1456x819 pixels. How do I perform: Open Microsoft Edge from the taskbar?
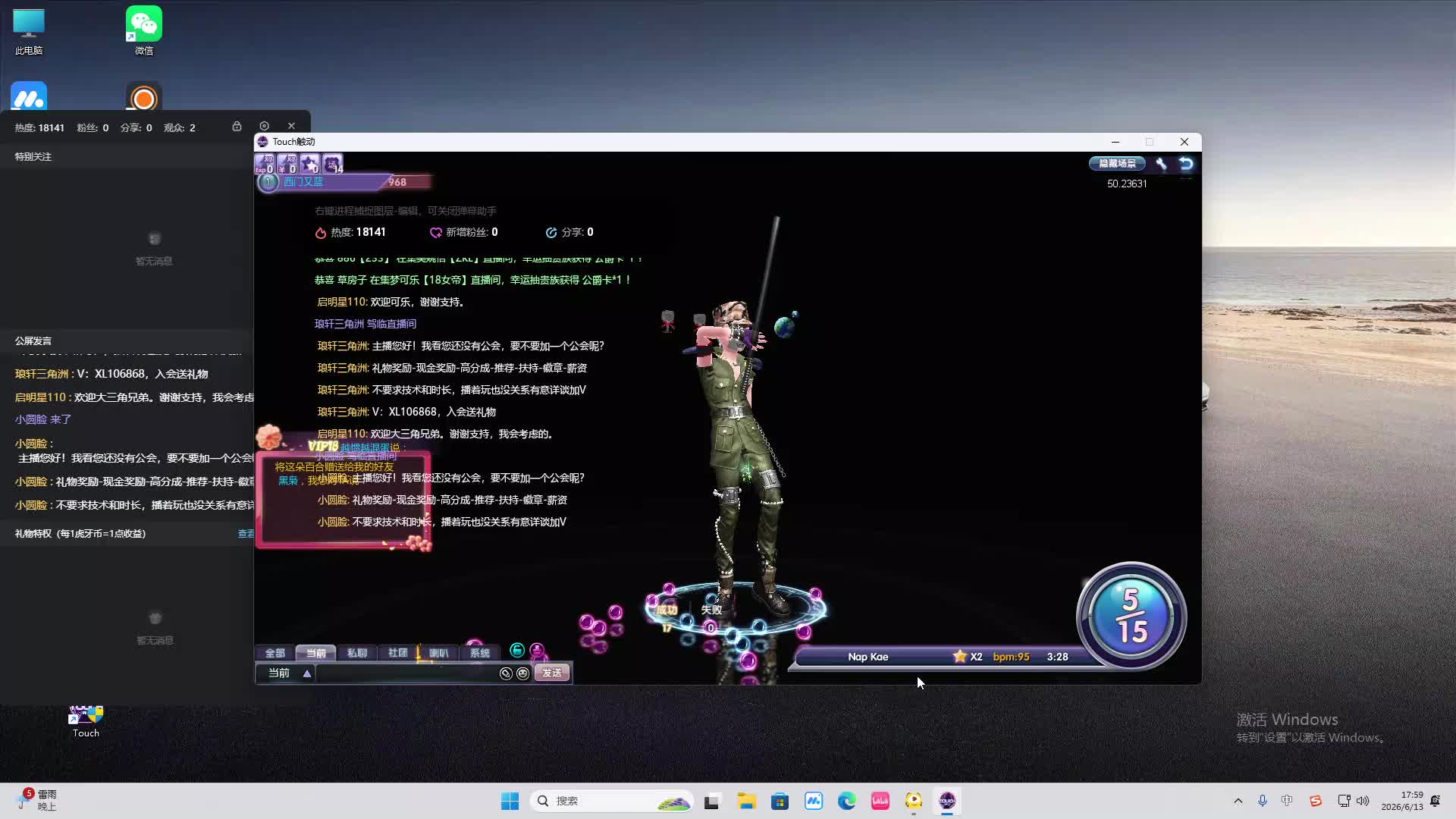(846, 801)
